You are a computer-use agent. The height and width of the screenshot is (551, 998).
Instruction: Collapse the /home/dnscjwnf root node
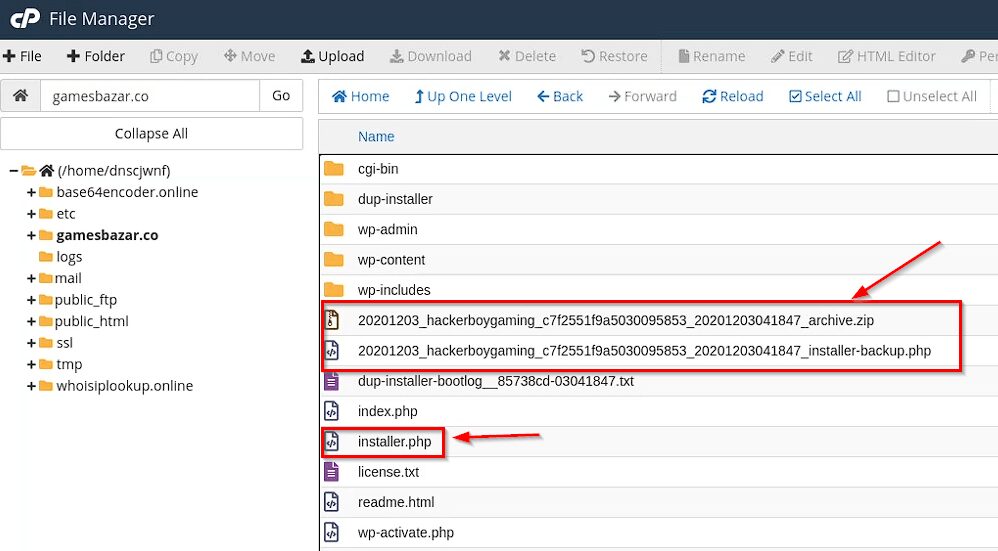(x=13, y=171)
